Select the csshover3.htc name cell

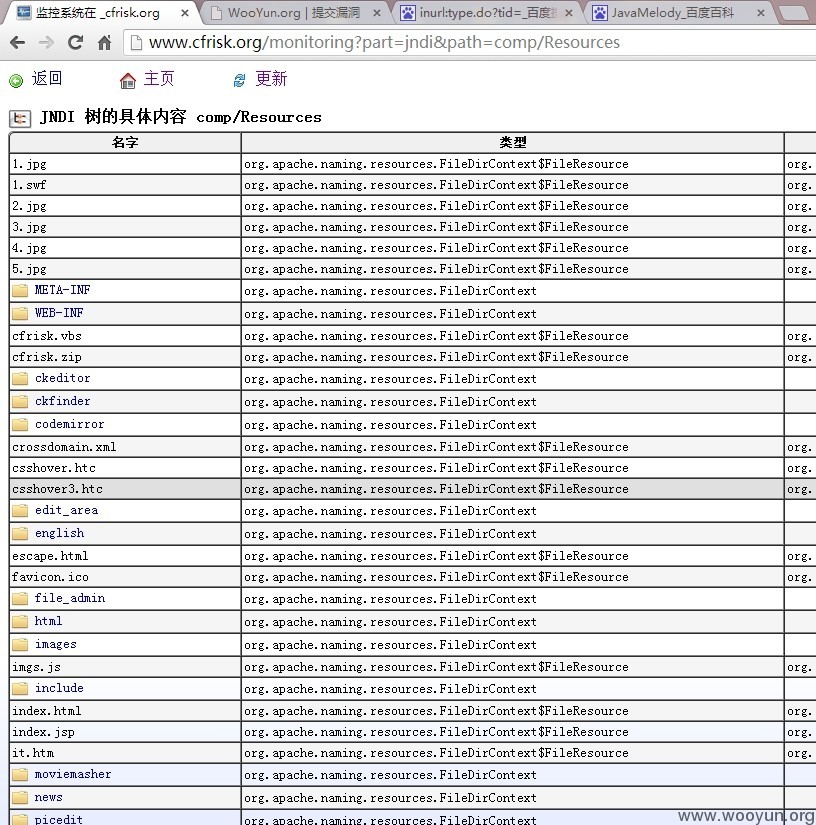[125, 489]
